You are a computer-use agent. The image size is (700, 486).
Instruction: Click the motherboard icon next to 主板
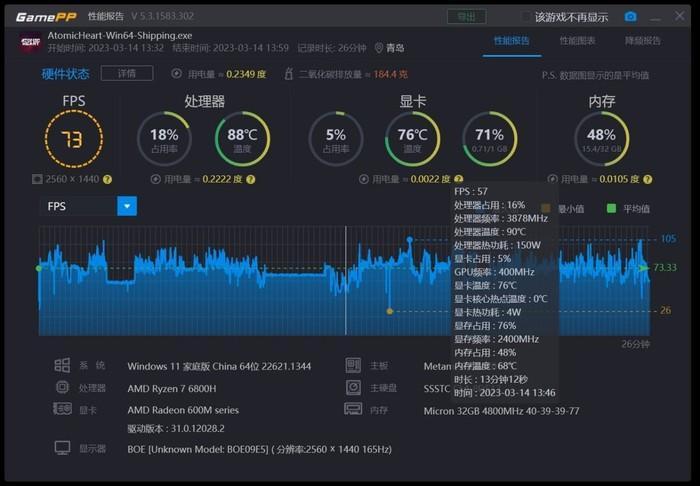(x=353, y=365)
